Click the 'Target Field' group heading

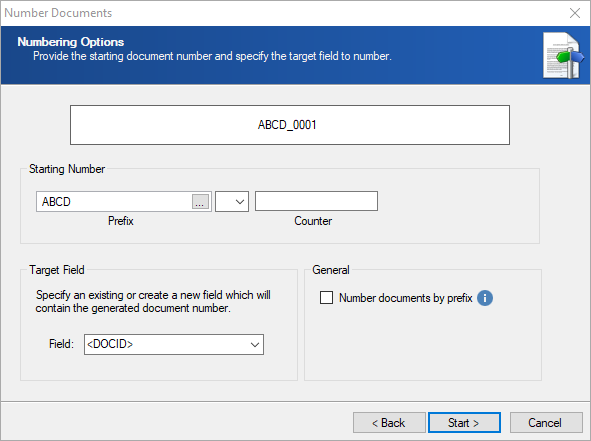tap(57, 270)
